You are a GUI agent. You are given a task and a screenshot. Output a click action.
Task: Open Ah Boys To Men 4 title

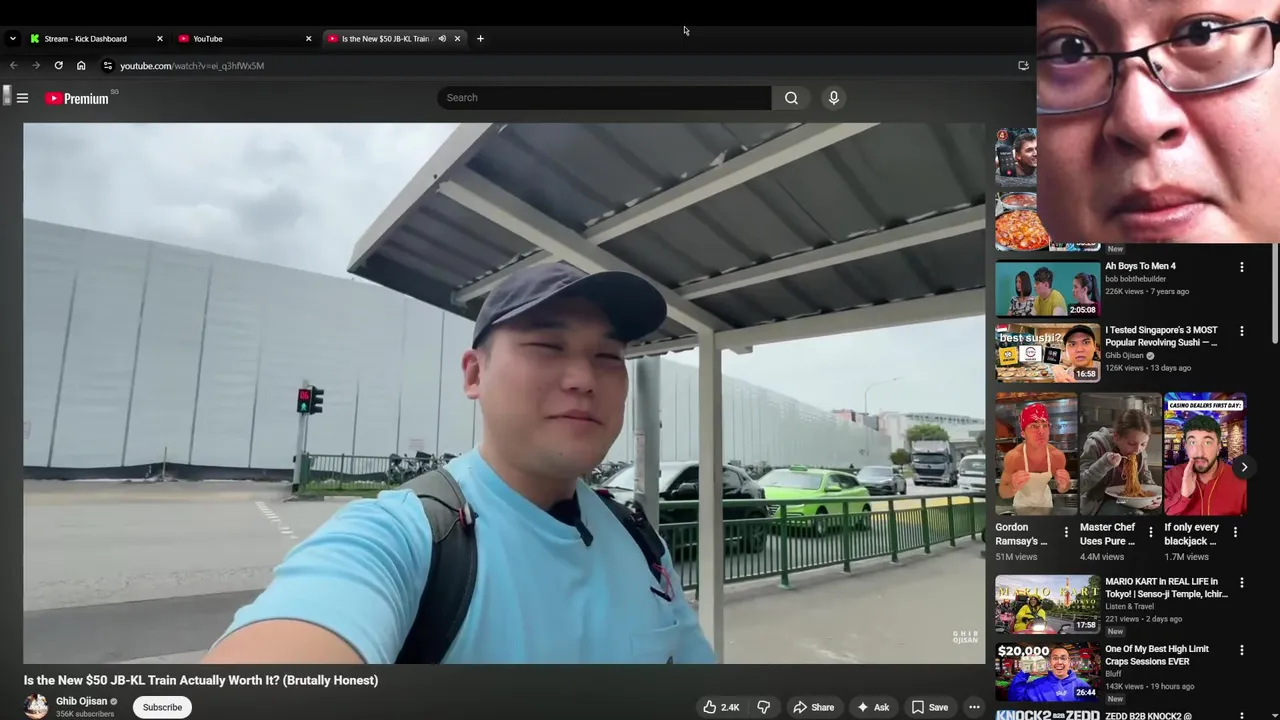(1140, 267)
